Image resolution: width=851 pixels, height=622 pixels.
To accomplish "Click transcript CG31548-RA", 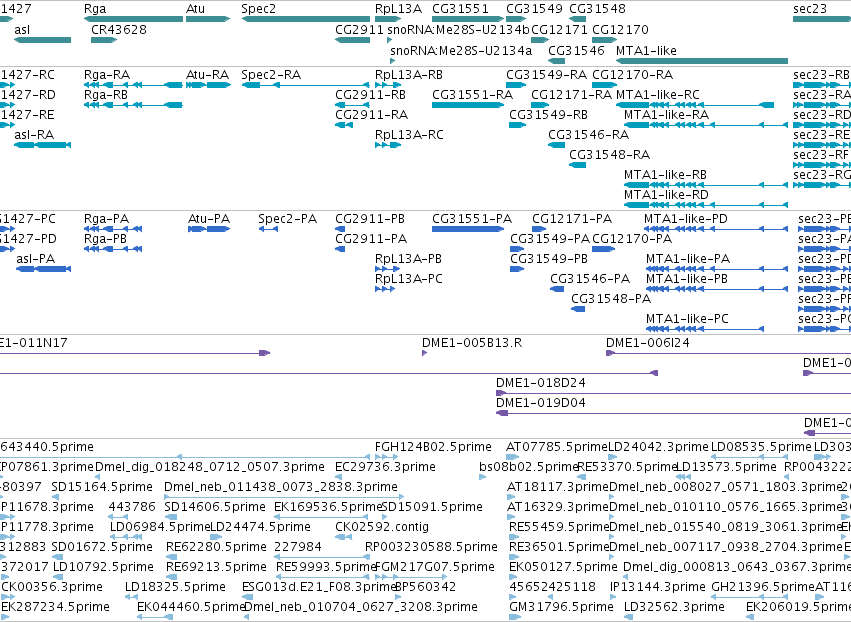I will coord(577,165).
